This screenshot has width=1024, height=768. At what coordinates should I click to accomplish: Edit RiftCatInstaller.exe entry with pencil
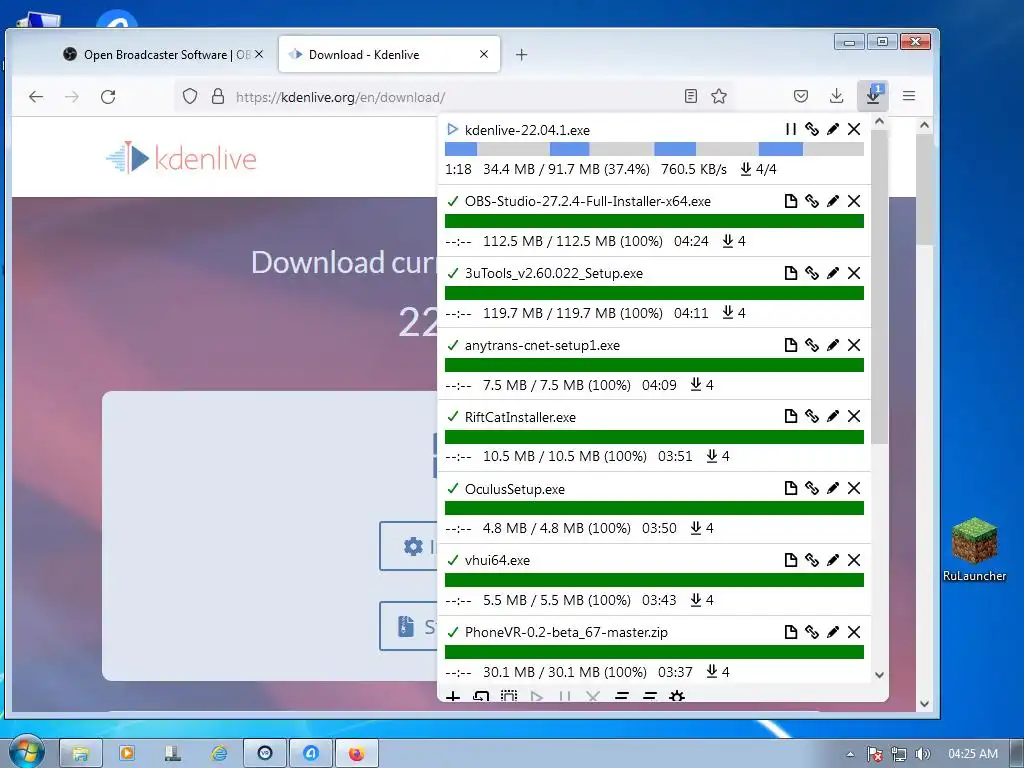tap(833, 416)
